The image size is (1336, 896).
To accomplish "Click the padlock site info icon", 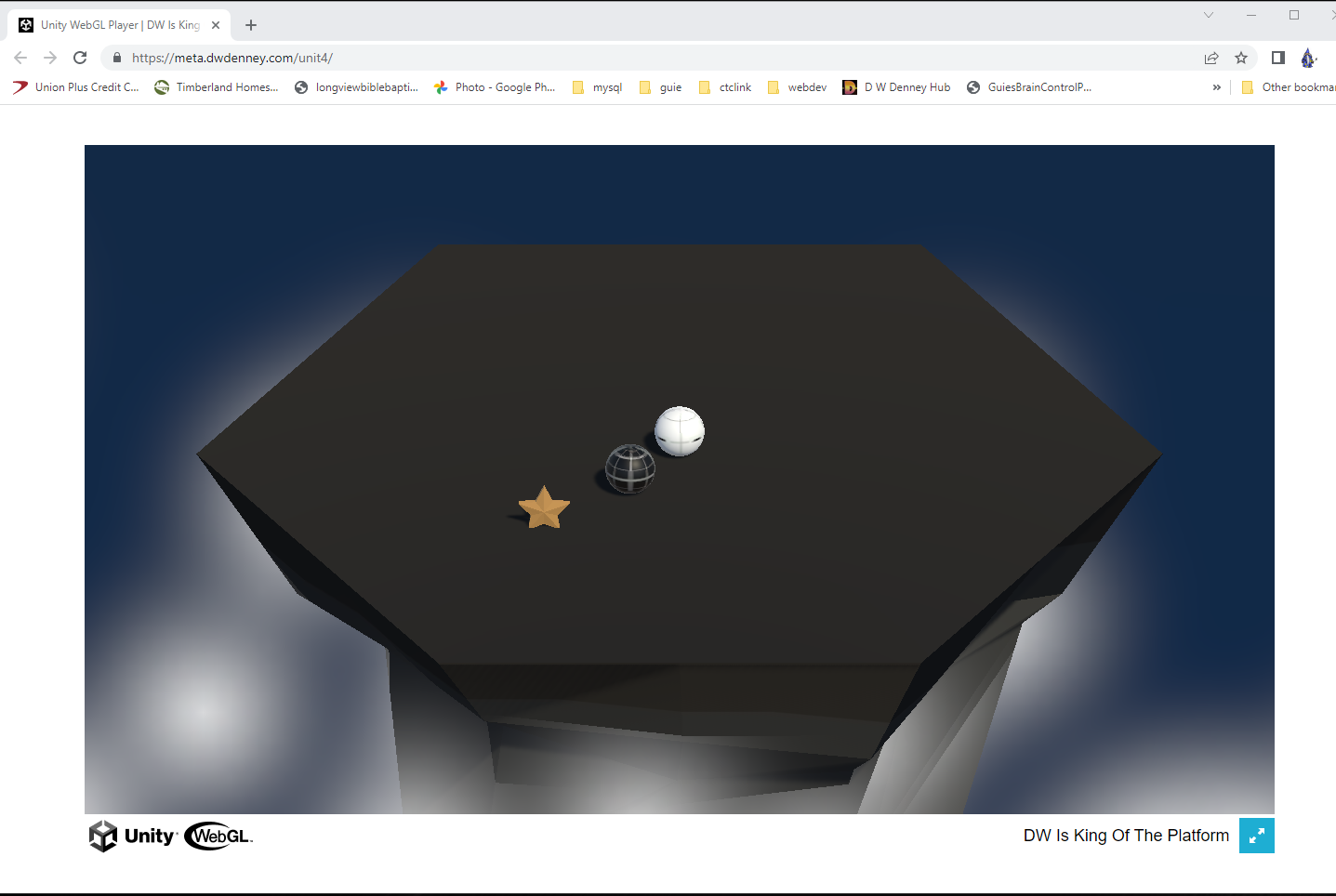I will coord(117,58).
